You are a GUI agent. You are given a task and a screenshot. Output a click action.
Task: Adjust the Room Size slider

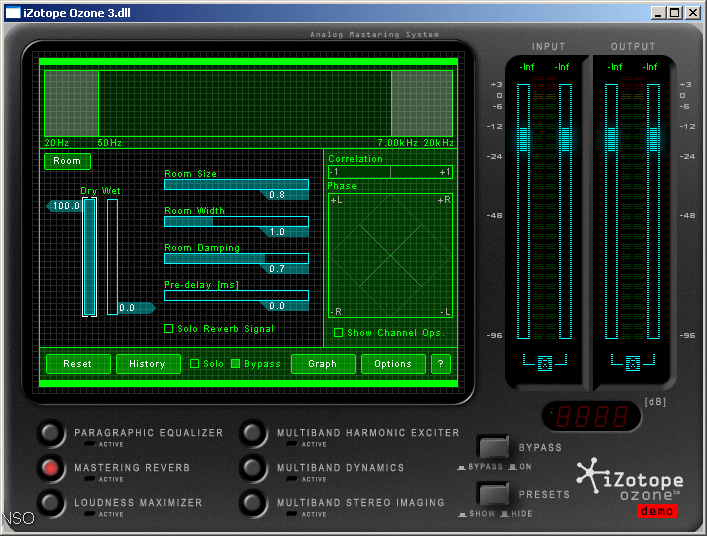(x=236, y=184)
